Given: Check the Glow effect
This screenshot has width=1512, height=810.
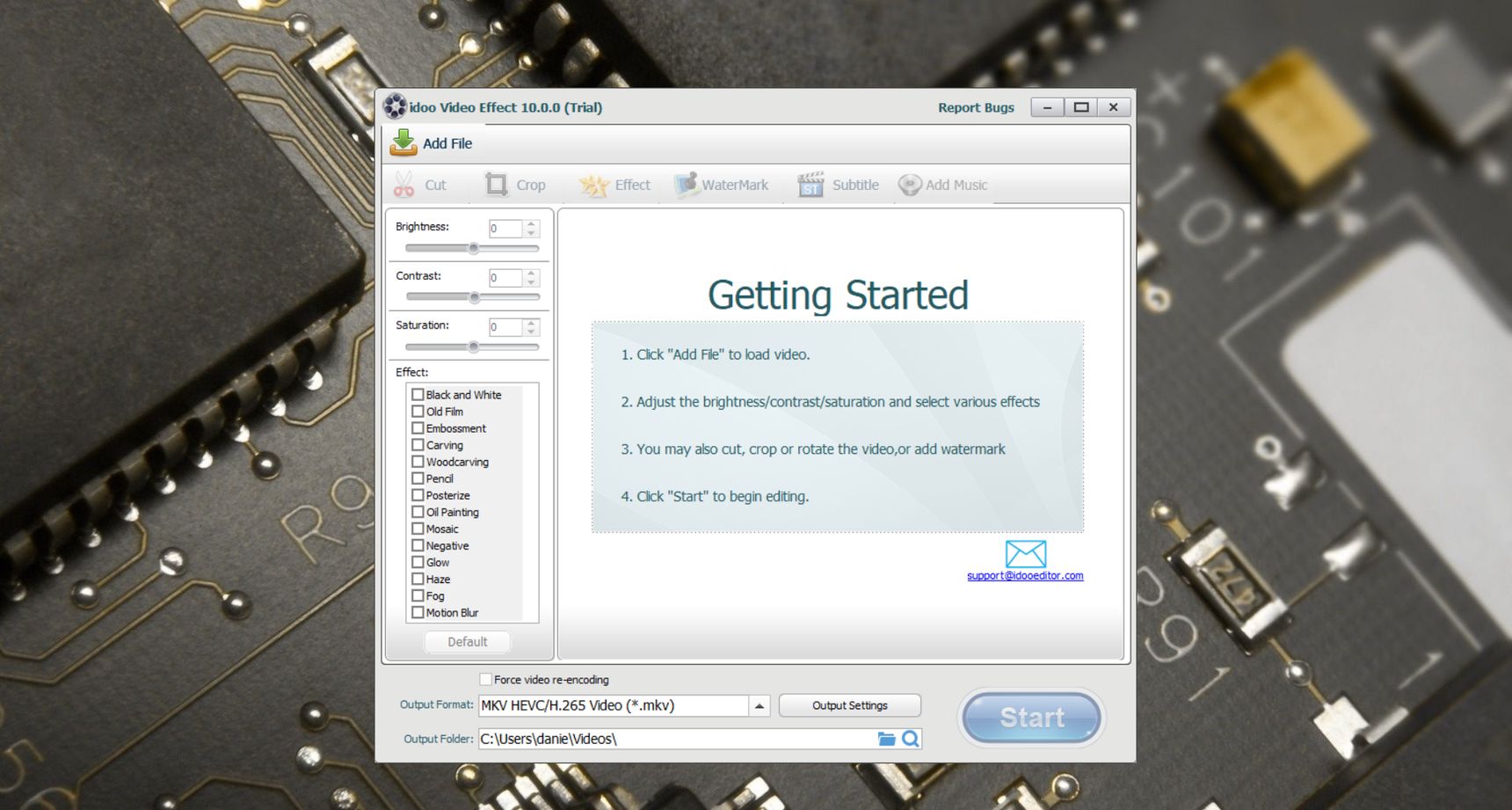Looking at the screenshot, I should 418,562.
